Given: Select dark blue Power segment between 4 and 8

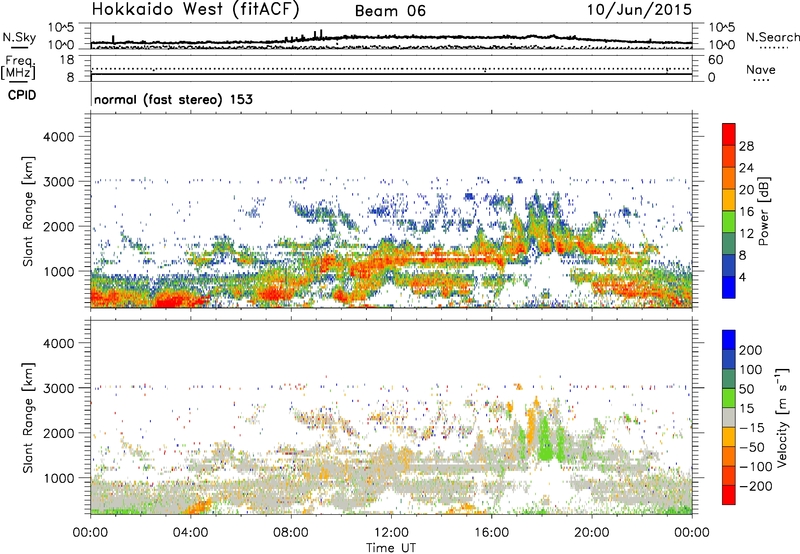Looking at the screenshot, I should 729,265.
